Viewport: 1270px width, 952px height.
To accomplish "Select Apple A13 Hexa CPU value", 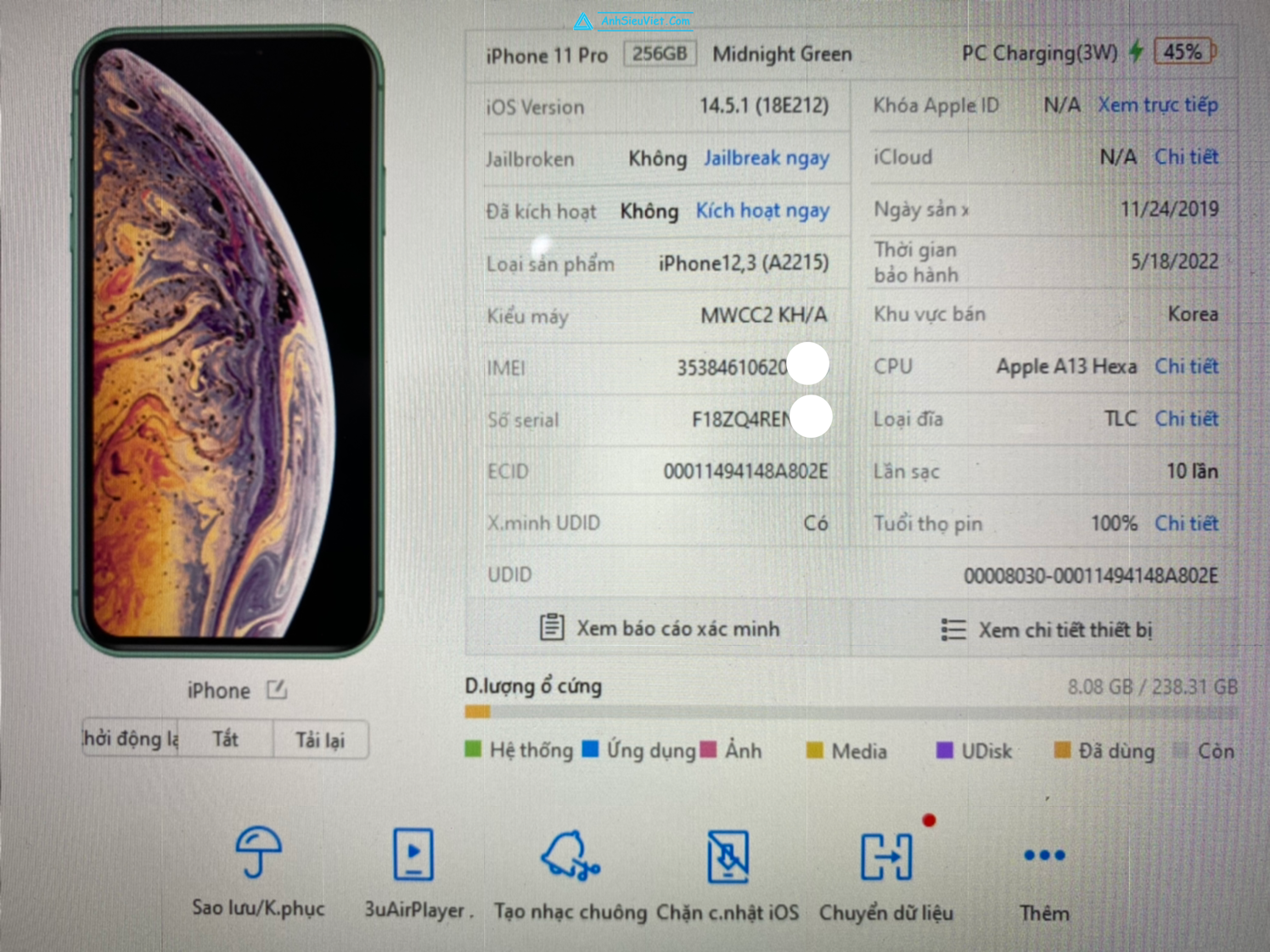I will tap(1066, 367).
